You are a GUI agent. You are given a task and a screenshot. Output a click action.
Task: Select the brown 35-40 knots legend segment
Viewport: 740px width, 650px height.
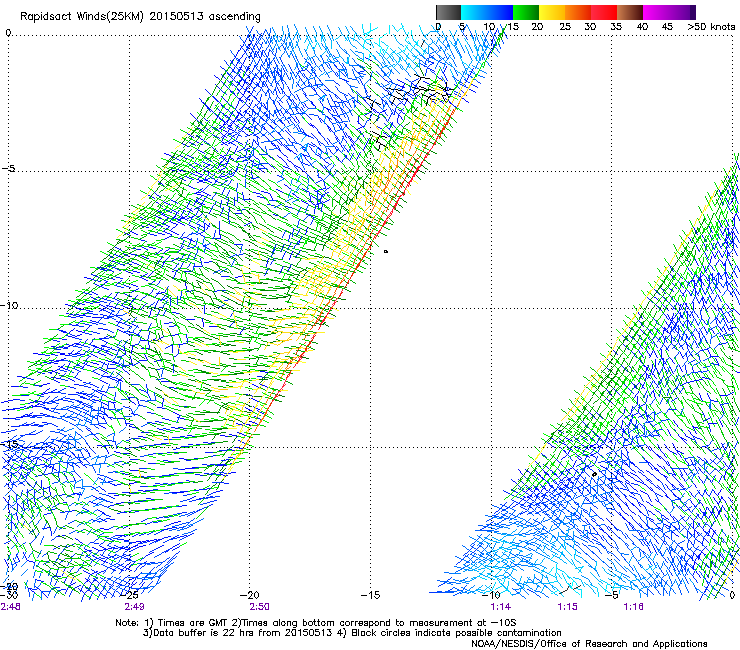pyautogui.click(x=630, y=12)
